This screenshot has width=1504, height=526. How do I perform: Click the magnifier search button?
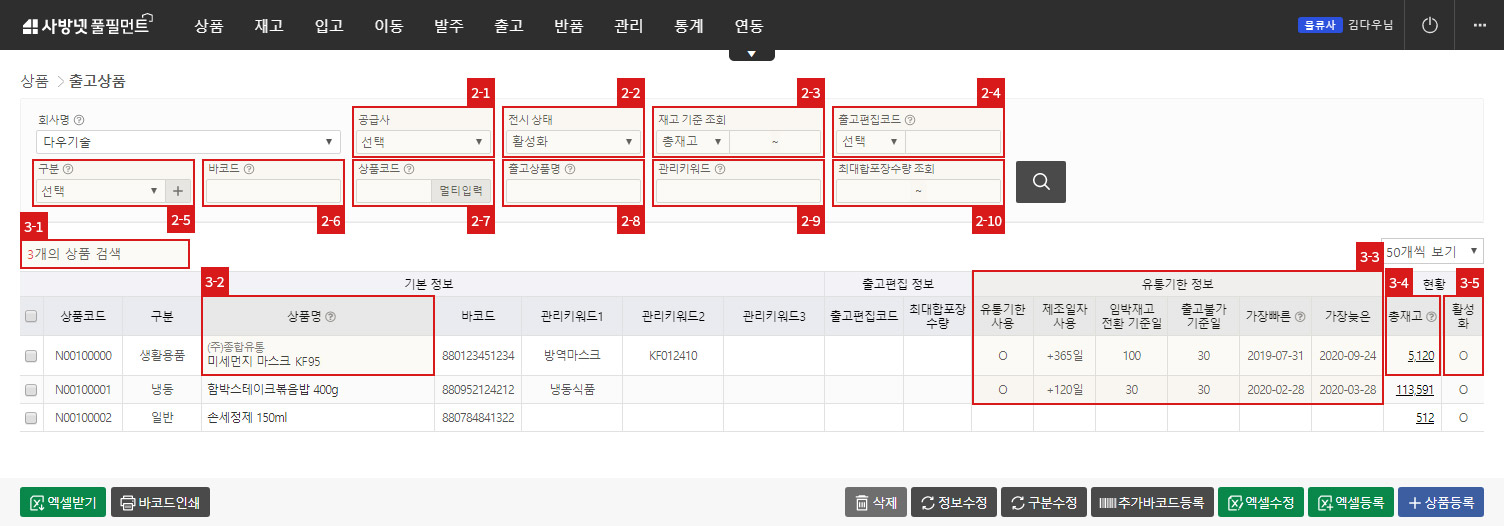pos(1041,182)
